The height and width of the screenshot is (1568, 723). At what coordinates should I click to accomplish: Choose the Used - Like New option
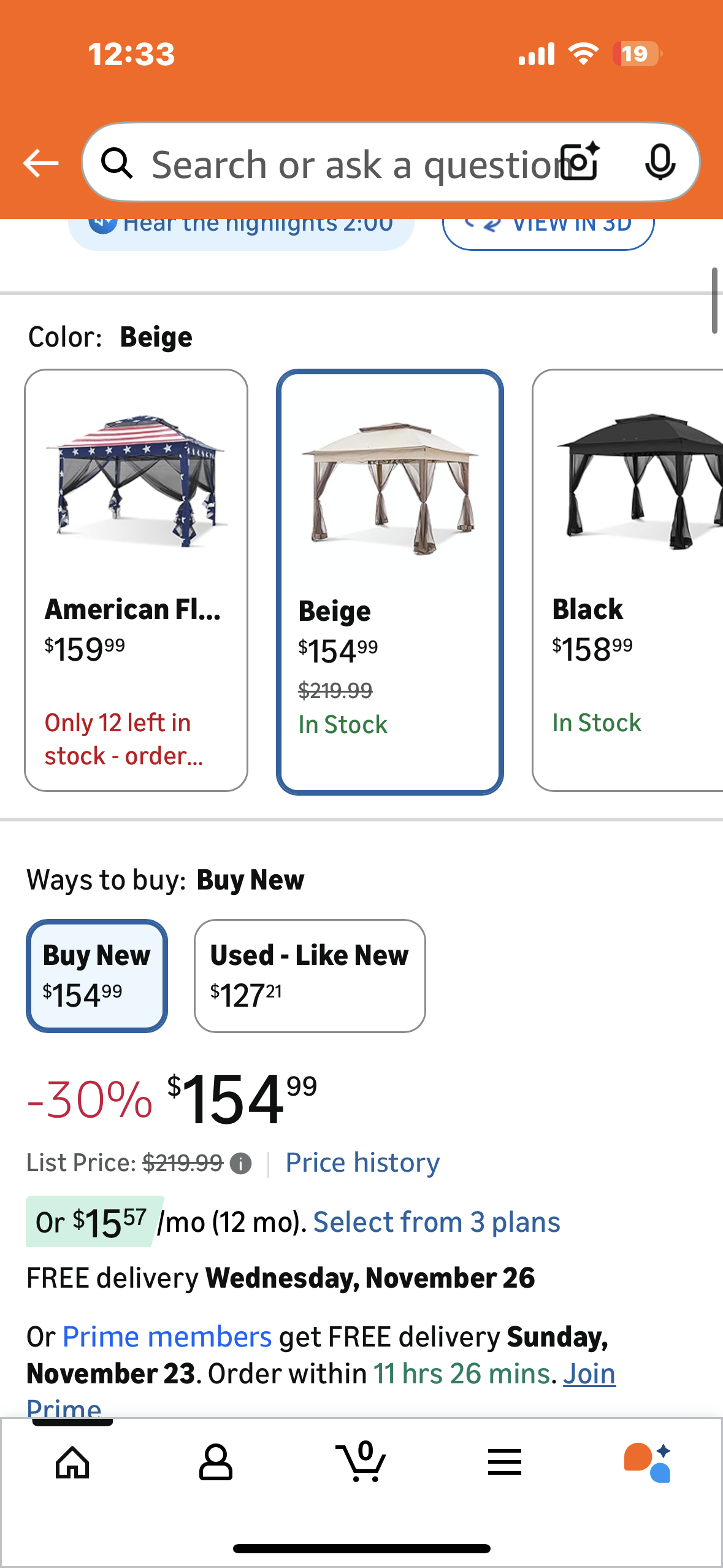pyautogui.click(x=310, y=975)
